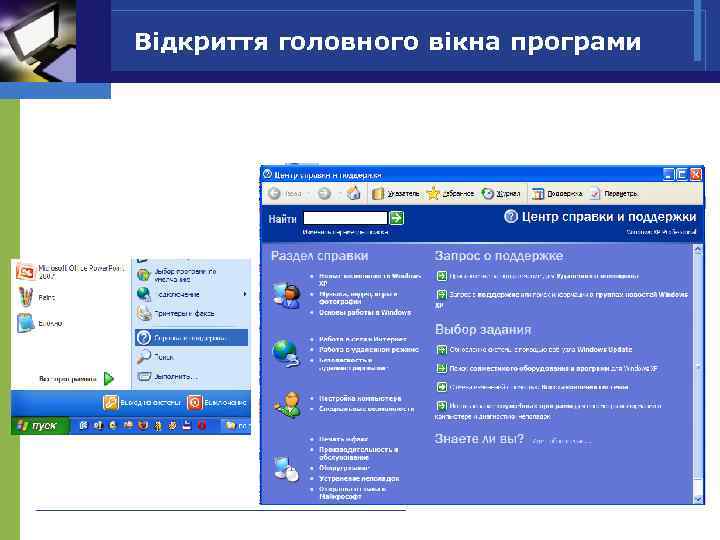Click green arrow beside Windows Update task
This screenshot has width=720, height=540.
click(441, 350)
